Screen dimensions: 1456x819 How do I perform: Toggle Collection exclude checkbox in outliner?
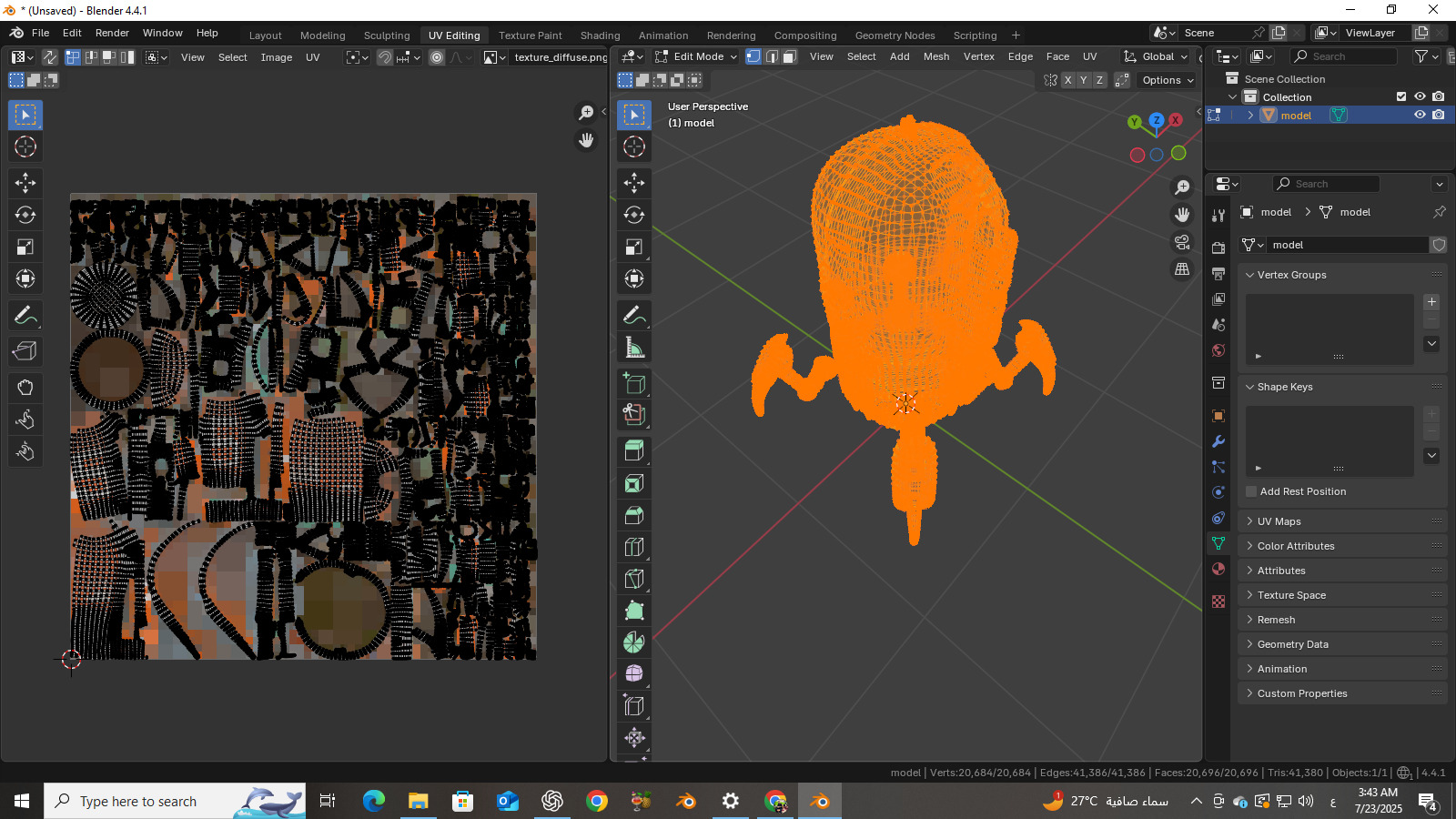point(1401,96)
